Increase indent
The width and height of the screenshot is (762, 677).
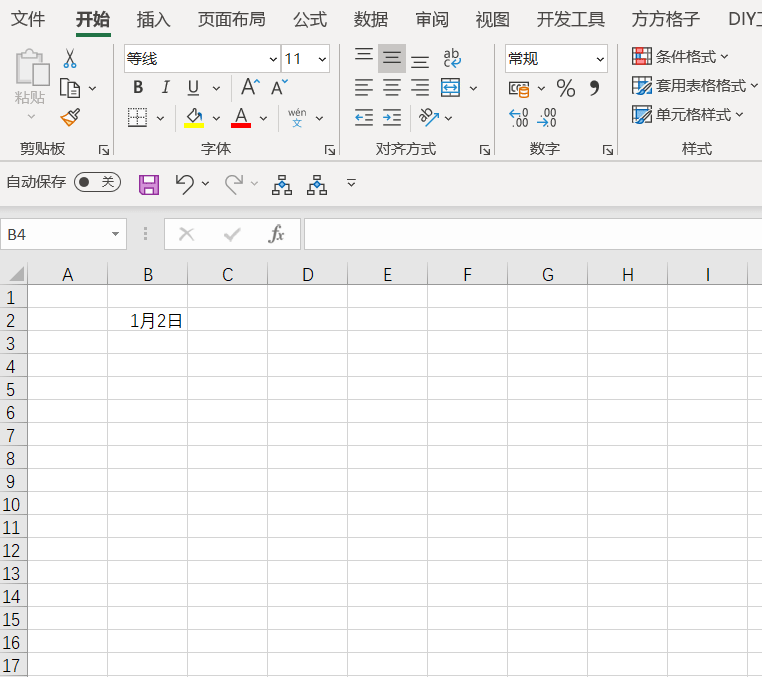point(392,118)
